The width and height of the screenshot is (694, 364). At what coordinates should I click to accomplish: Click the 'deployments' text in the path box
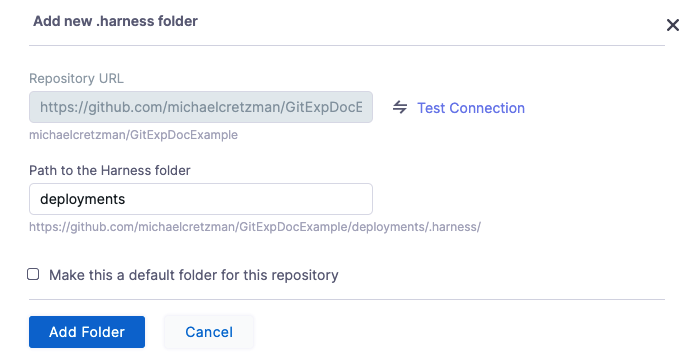82,199
